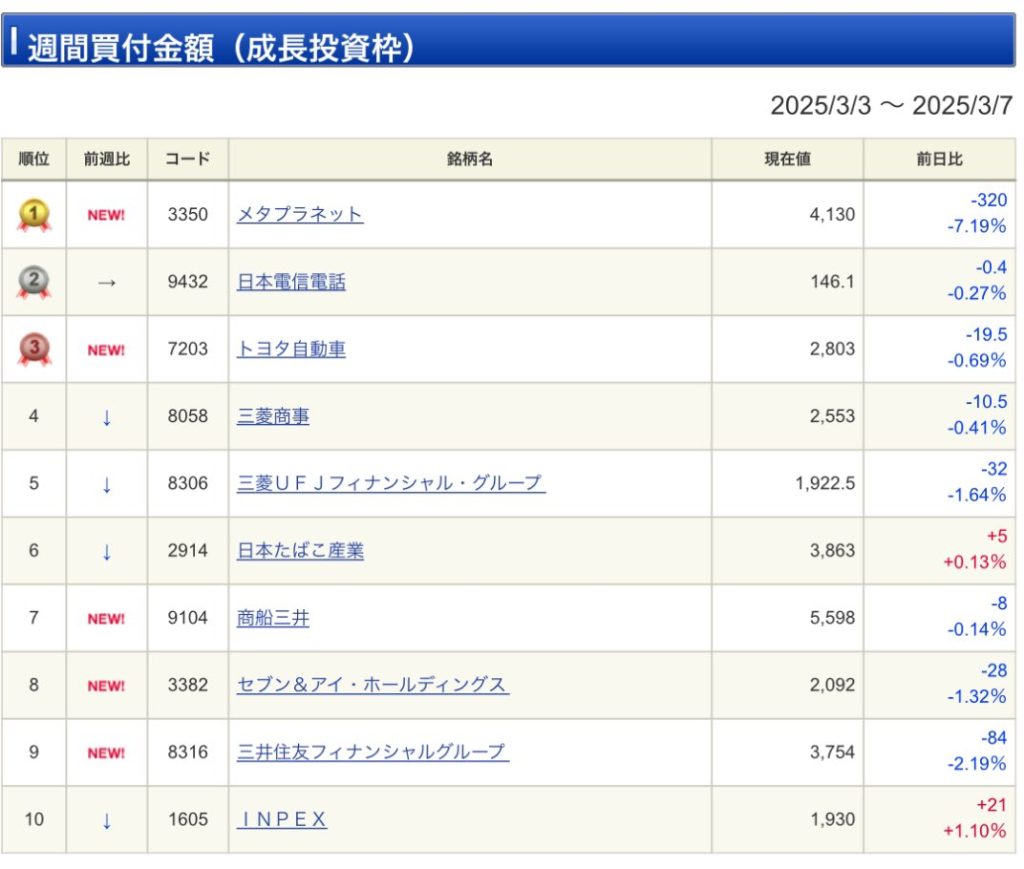This screenshot has width=1024, height=869.
Task: Open the セブン&アイ・ホールディングス link
Action: (372, 686)
